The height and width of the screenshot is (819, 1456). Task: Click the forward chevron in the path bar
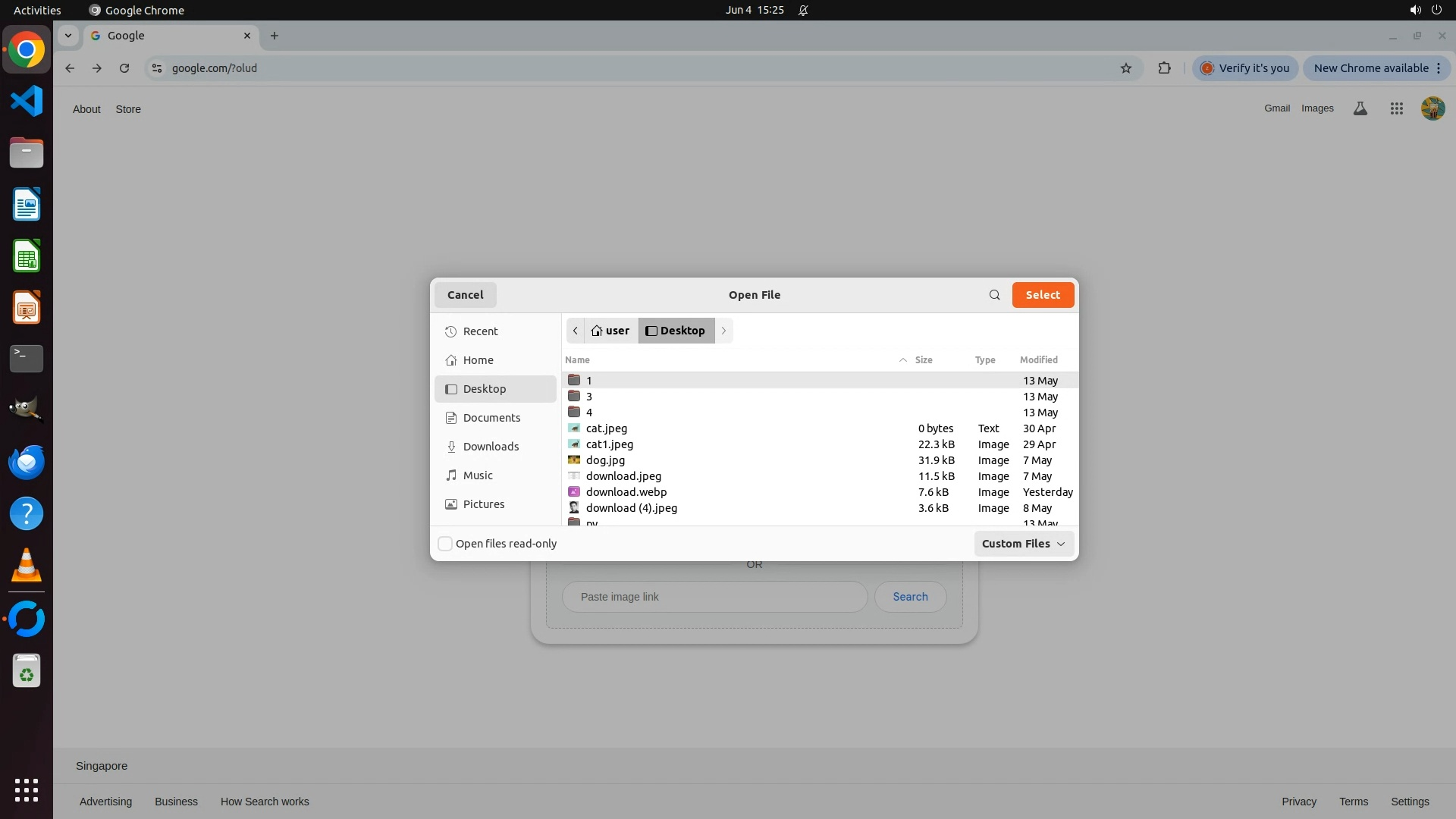[x=723, y=331]
